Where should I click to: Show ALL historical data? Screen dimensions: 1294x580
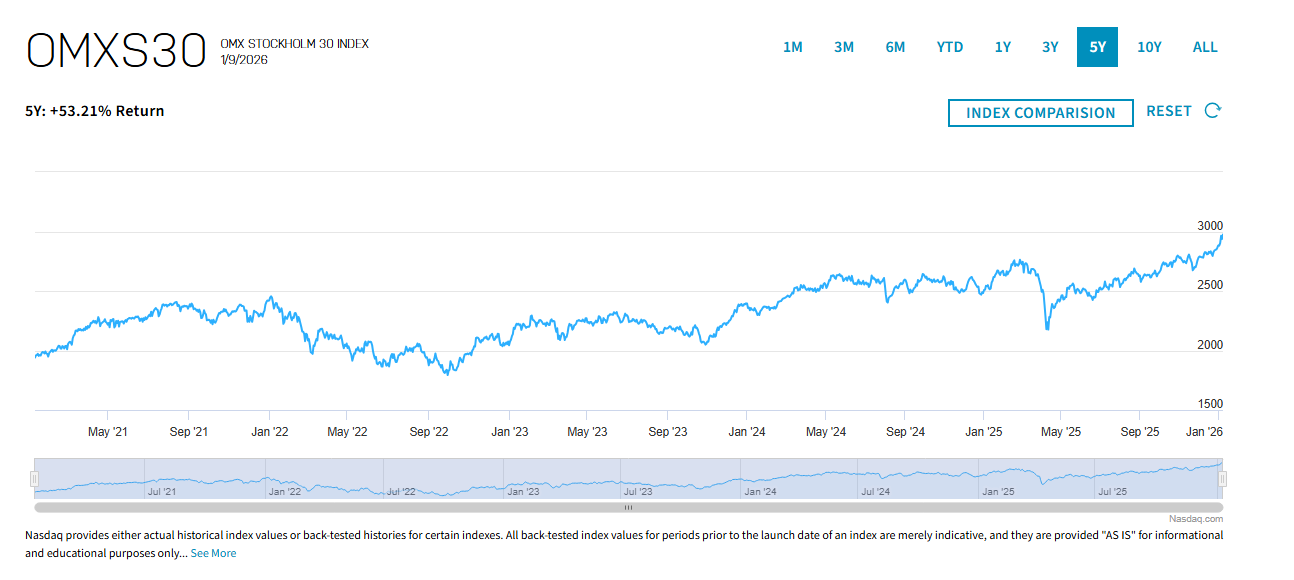(x=1204, y=47)
